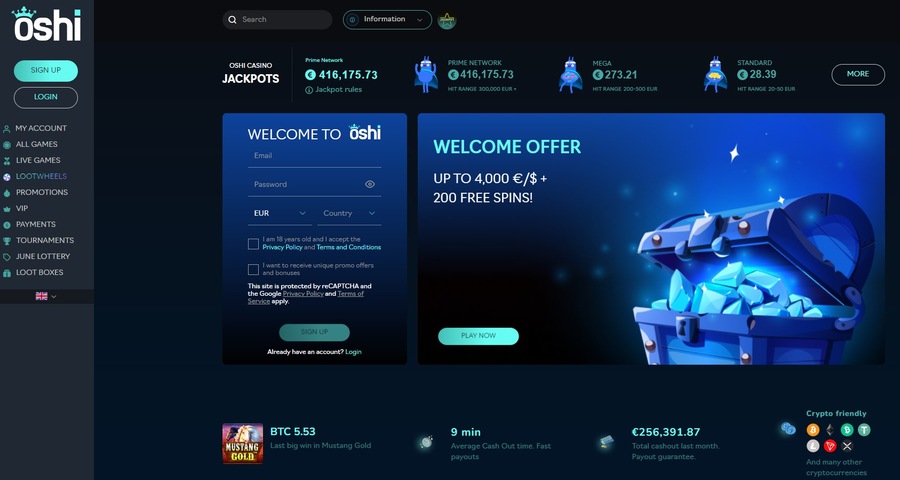This screenshot has width=900, height=480.
Task: Show password with the eye icon
Action: [x=370, y=184]
